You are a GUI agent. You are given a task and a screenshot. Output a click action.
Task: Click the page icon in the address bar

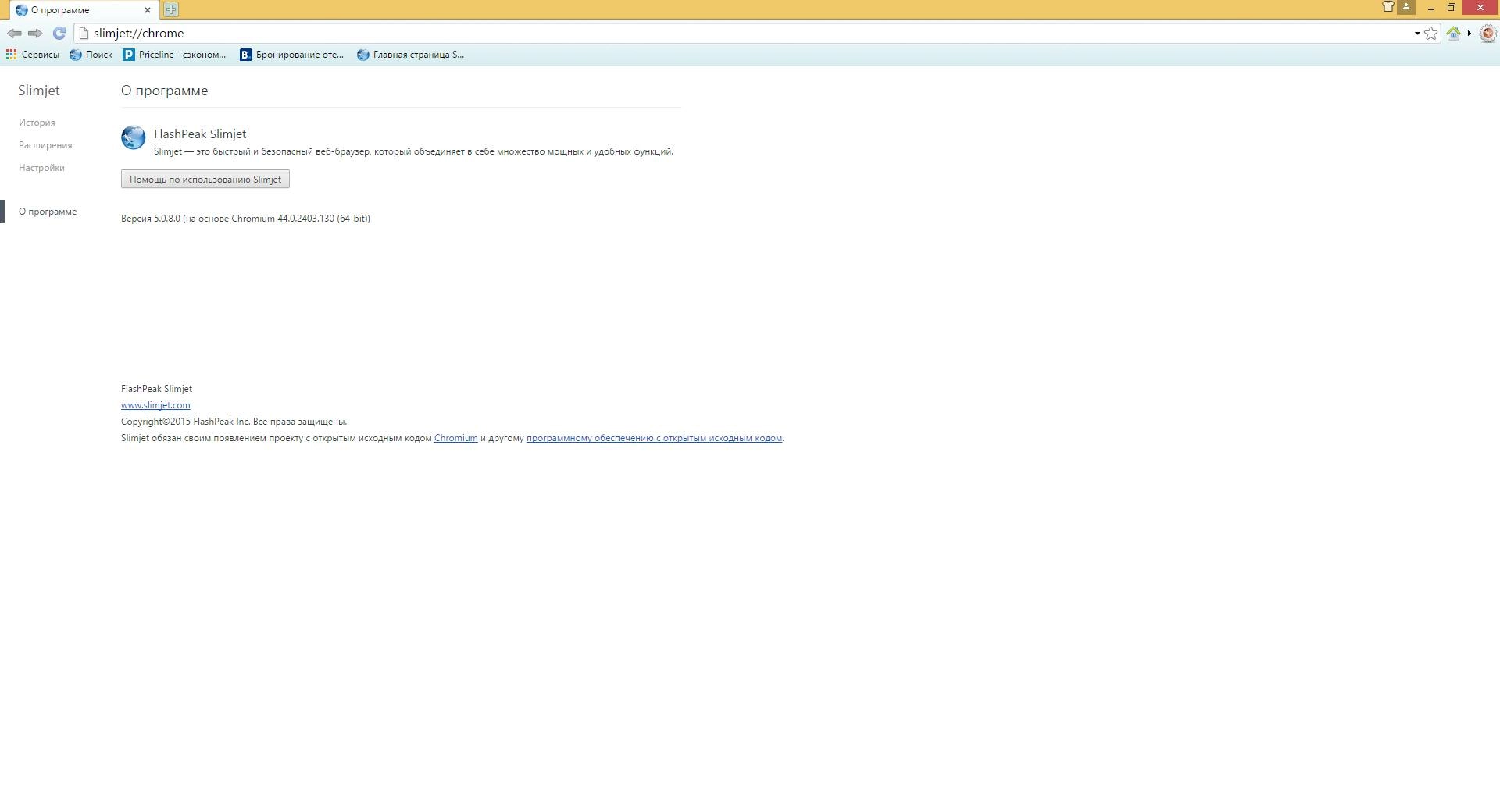[84, 33]
